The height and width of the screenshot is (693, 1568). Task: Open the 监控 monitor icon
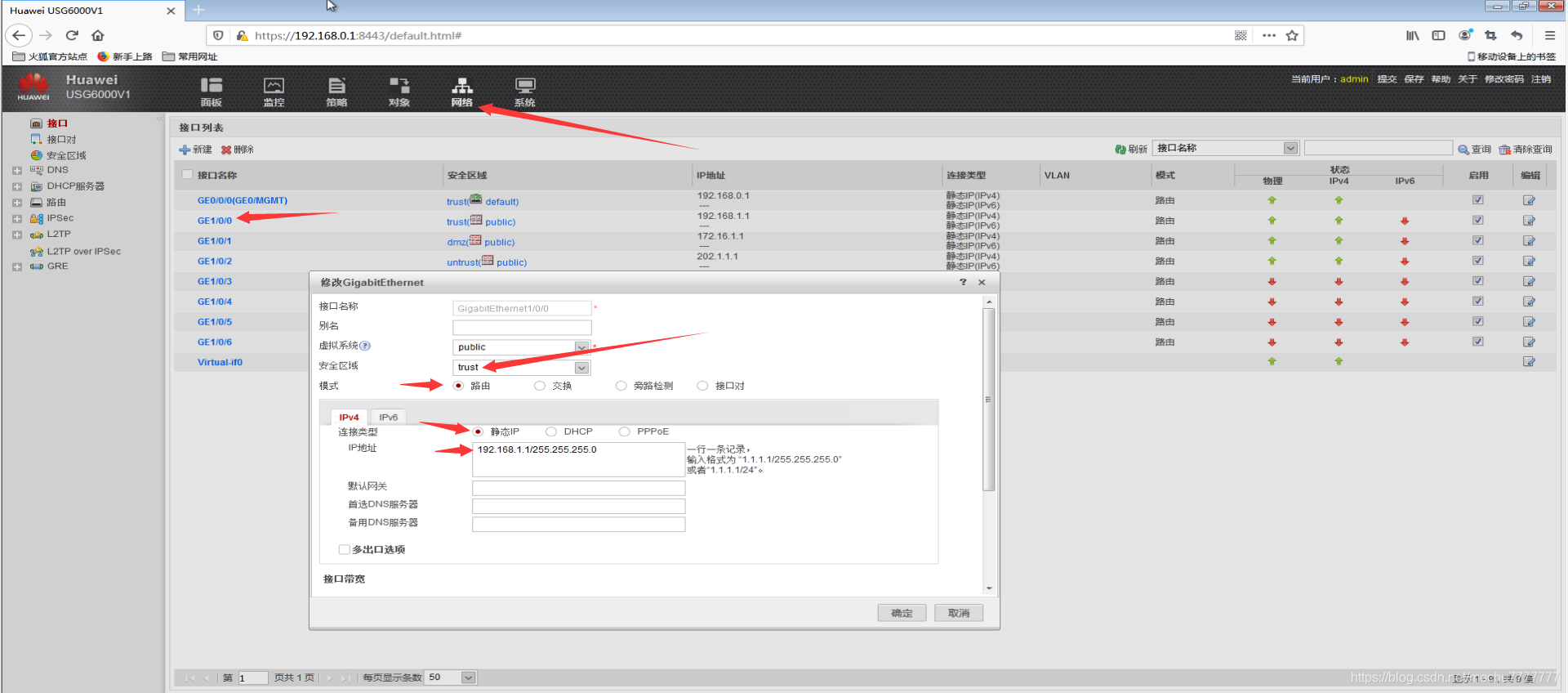click(274, 92)
